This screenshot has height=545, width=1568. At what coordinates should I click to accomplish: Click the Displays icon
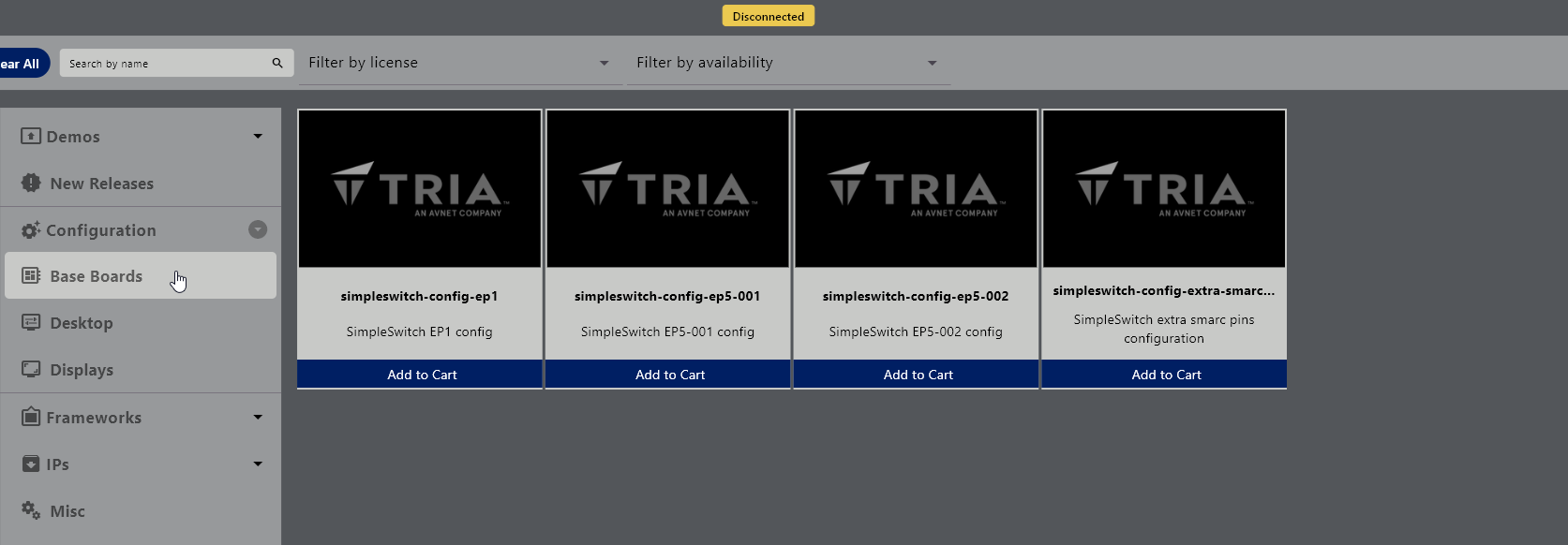coord(31,369)
